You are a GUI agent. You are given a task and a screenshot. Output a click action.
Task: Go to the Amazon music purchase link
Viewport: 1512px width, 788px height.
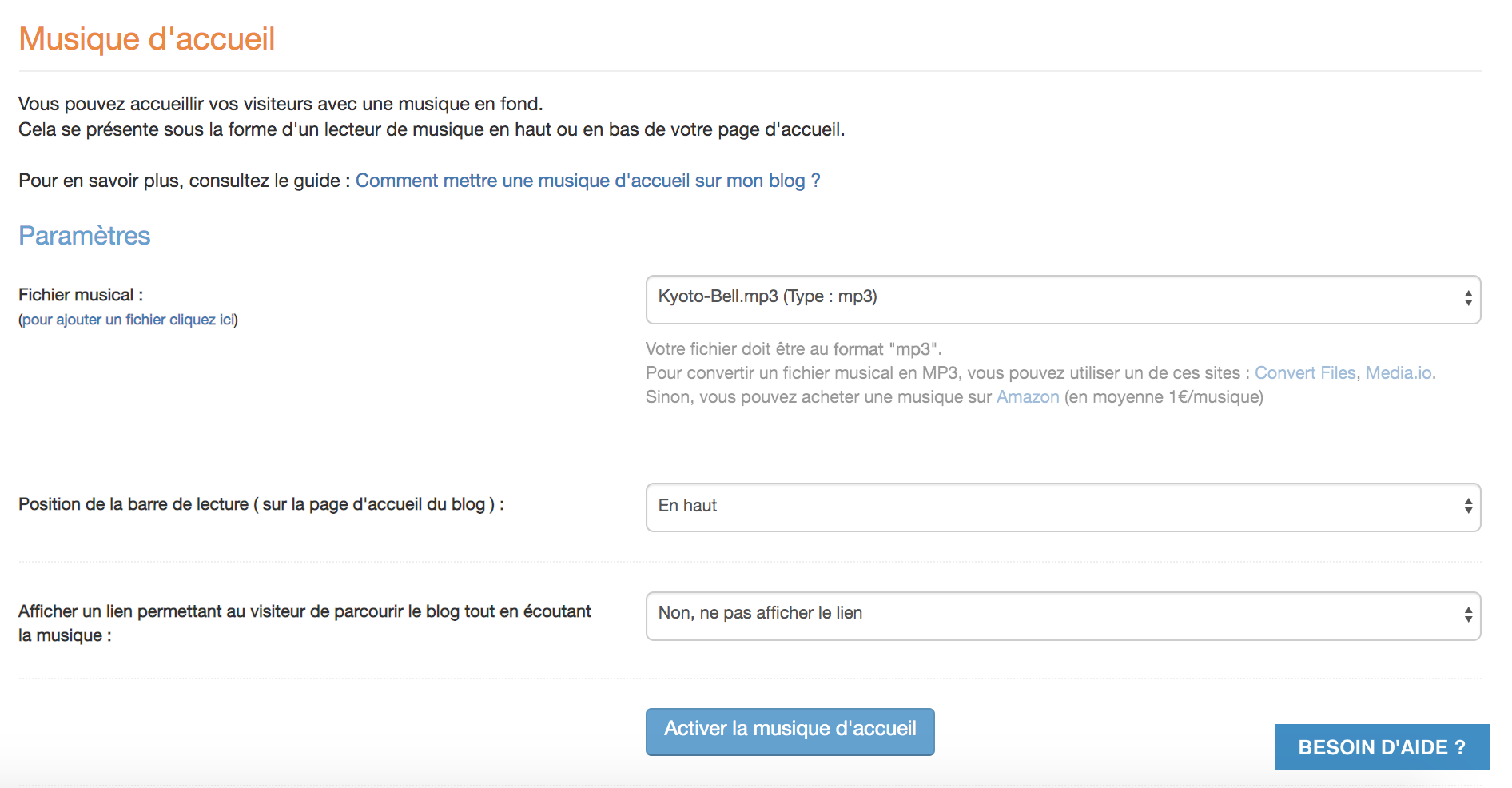1028,397
